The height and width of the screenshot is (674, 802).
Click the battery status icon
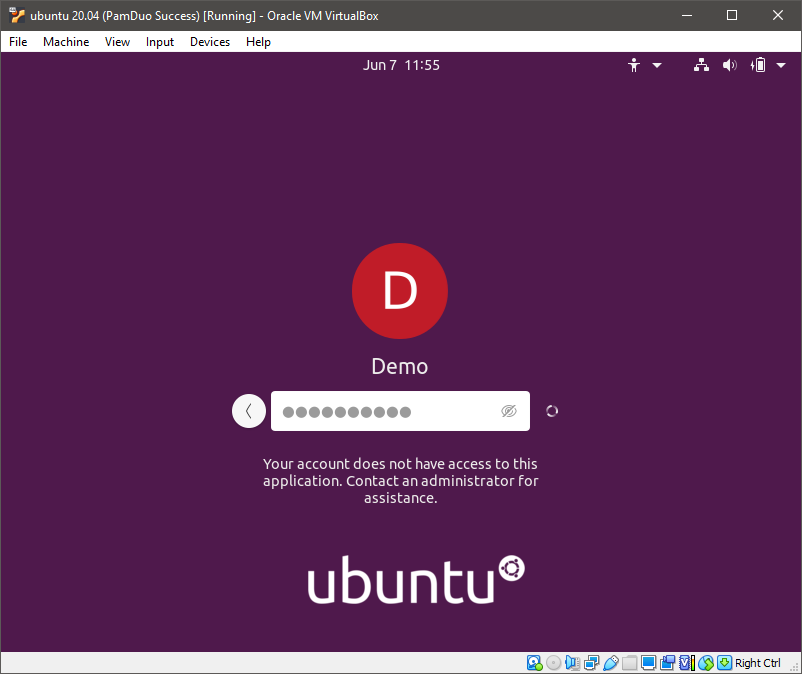point(758,65)
